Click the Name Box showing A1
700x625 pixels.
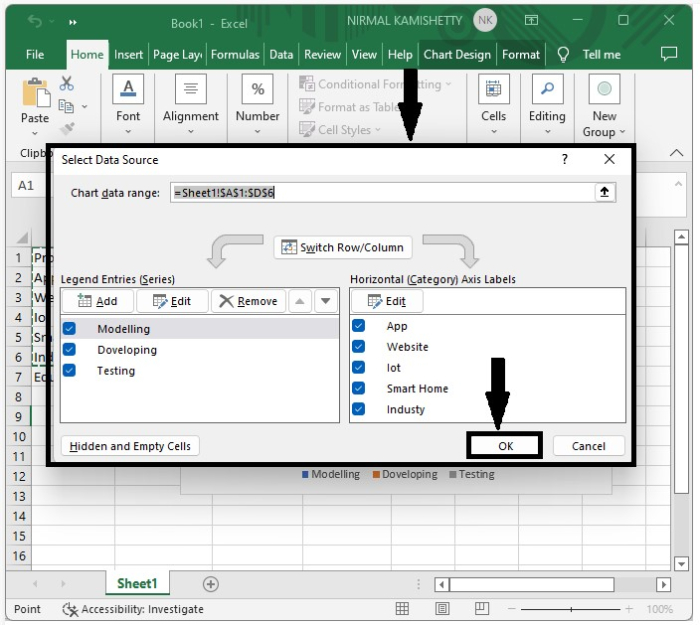click(x=28, y=185)
